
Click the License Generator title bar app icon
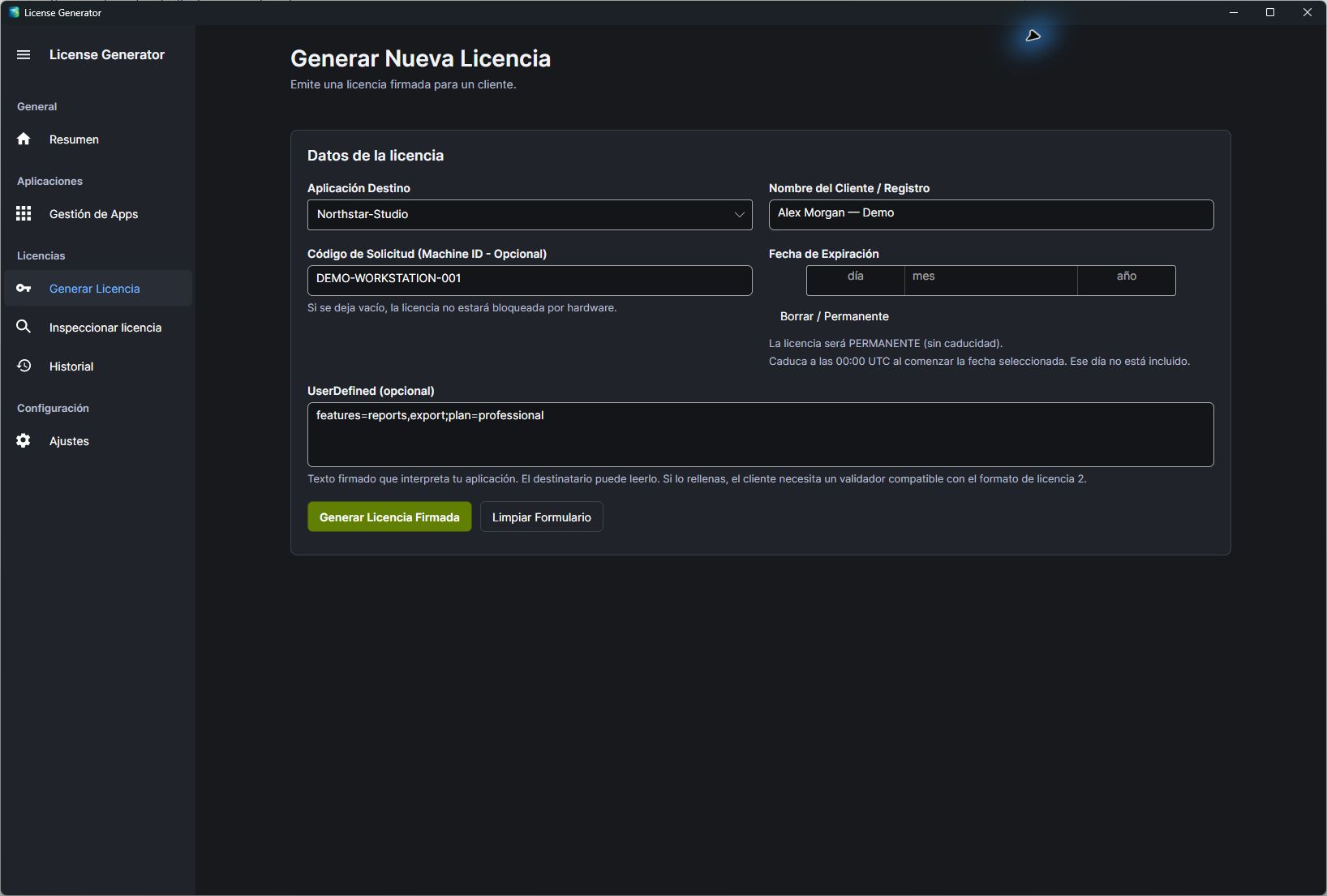tap(14, 12)
